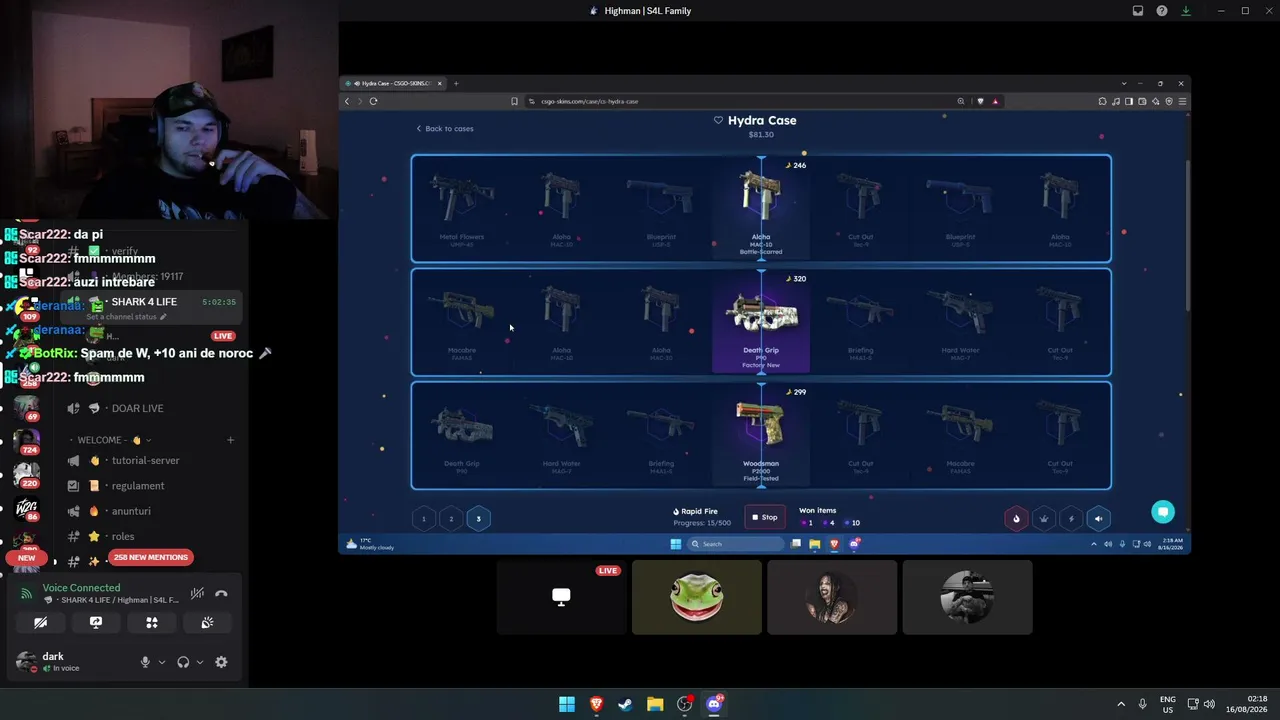The height and width of the screenshot is (720, 1280).
Task: Disconnect from voice with the hang-up icon
Action: click(221, 594)
